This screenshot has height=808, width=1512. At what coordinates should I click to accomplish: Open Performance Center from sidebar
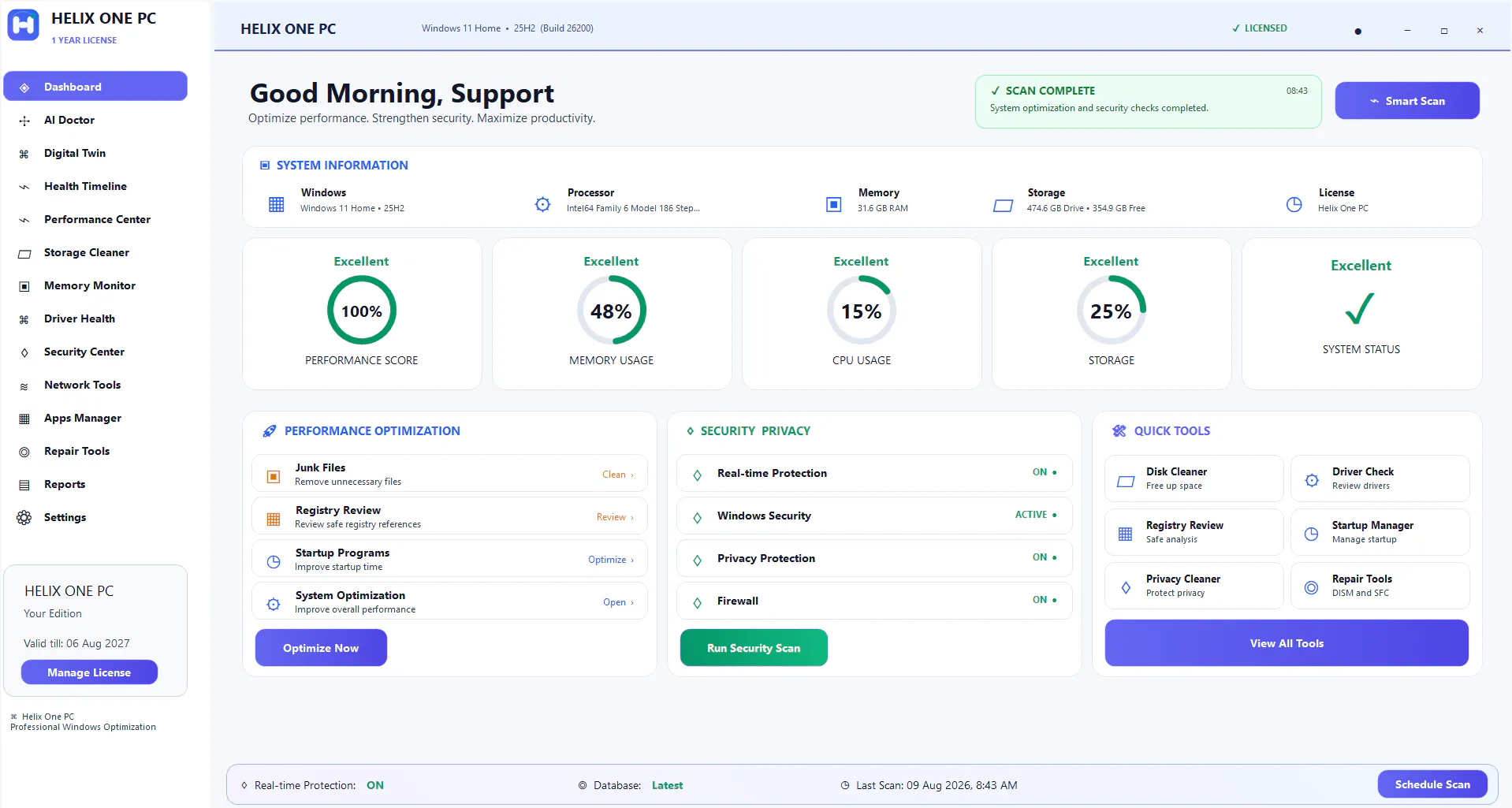pos(95,219)
